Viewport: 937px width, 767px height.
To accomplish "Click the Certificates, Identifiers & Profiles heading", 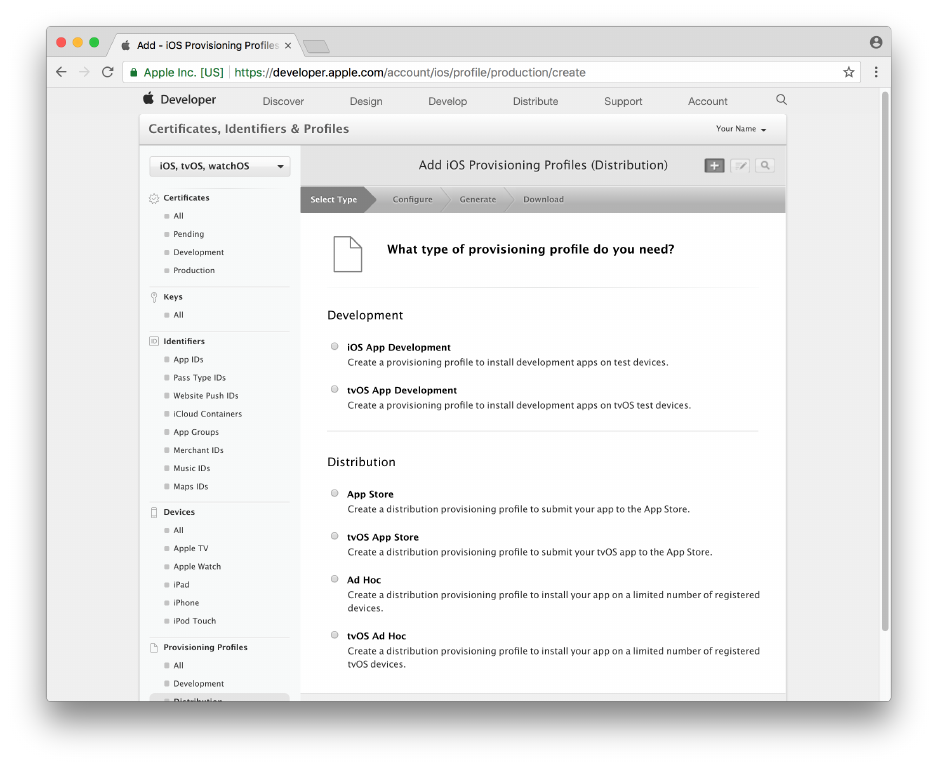I will [249, 129].
